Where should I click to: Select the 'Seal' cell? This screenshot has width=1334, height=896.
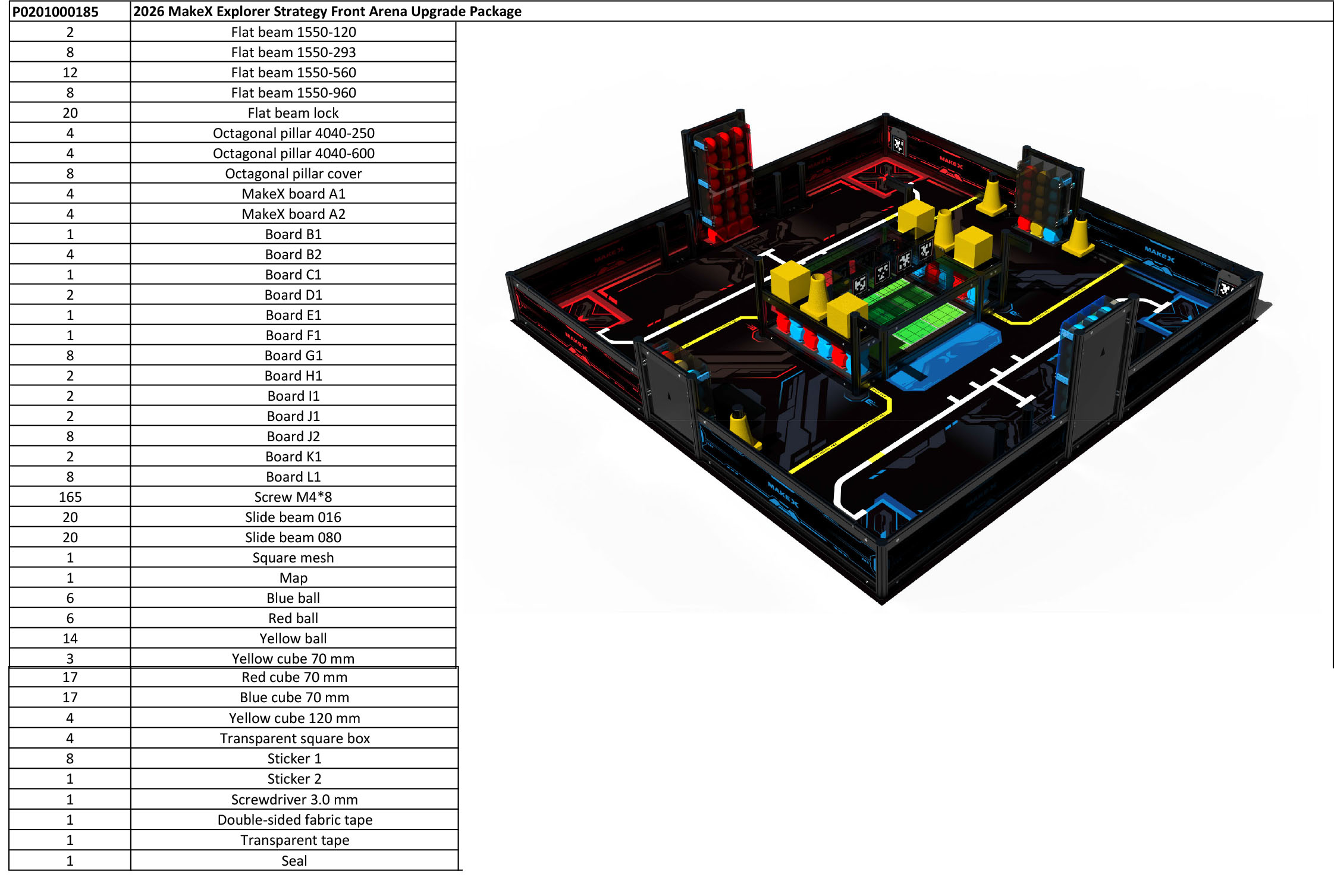[x=294, y=860]
